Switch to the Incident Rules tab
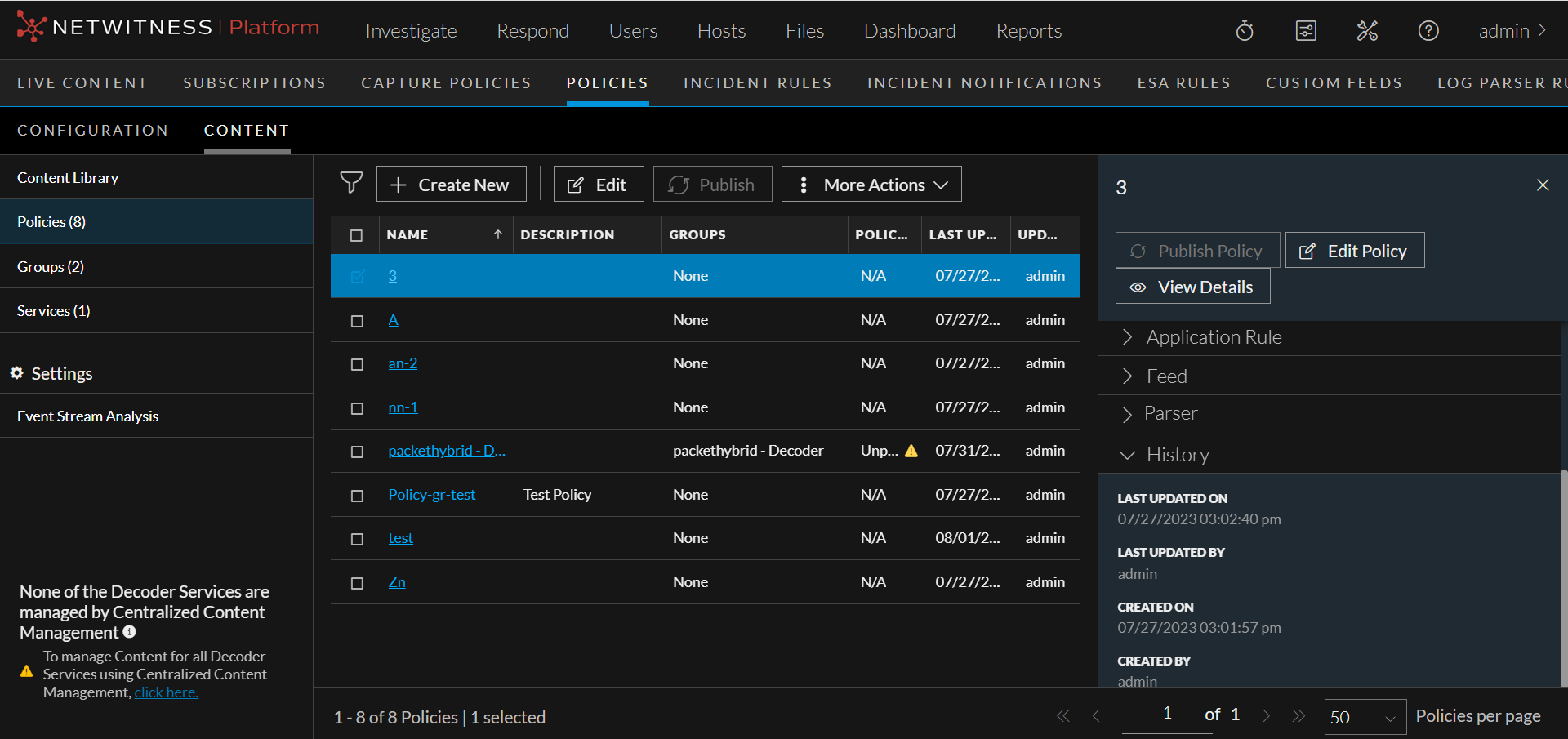This screenshot has height=739, width=1568. click(x=757, y=83)
